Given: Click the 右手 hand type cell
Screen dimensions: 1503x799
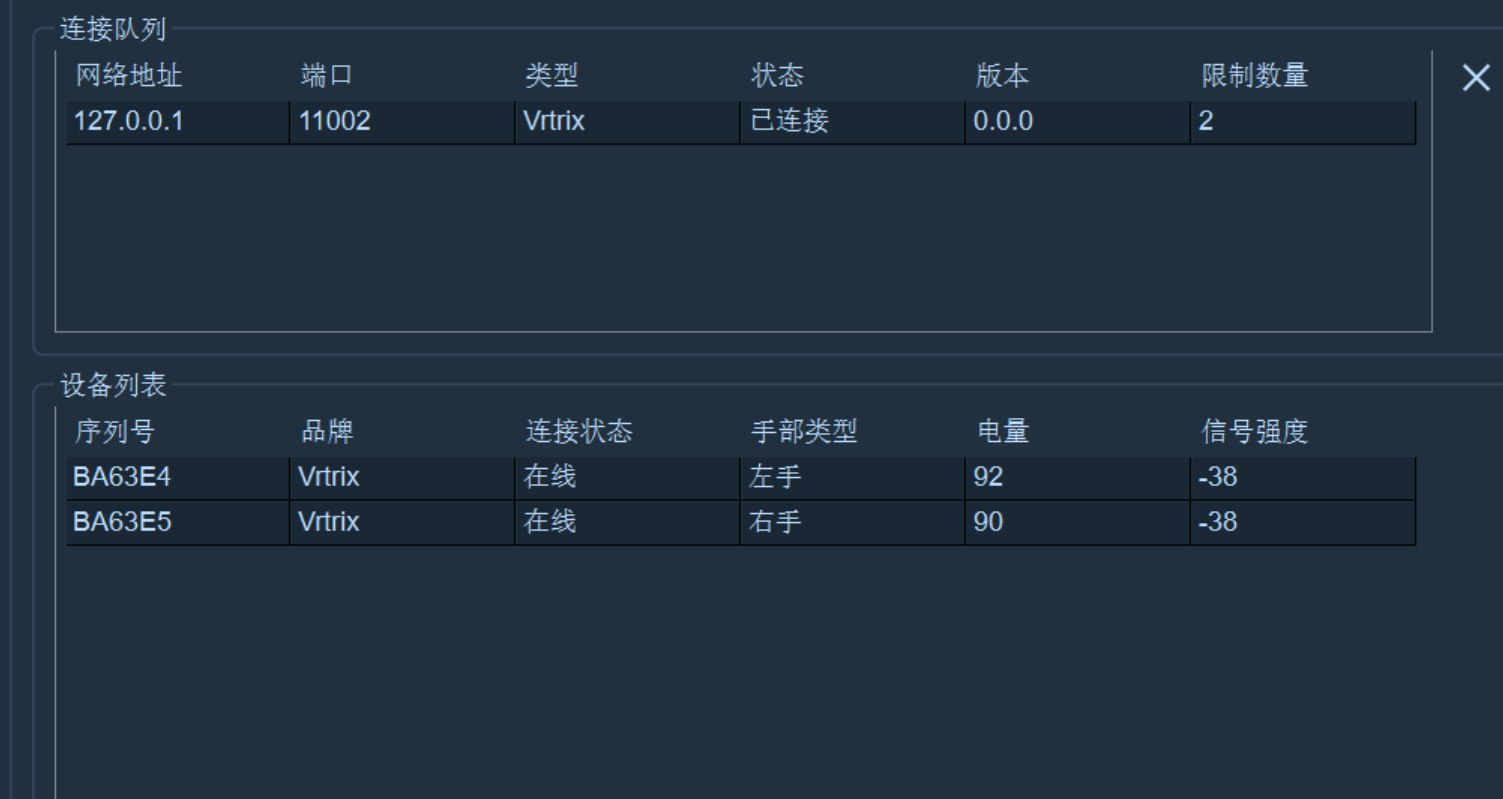Looking at the screenshot, I should (x=852, y=522).
